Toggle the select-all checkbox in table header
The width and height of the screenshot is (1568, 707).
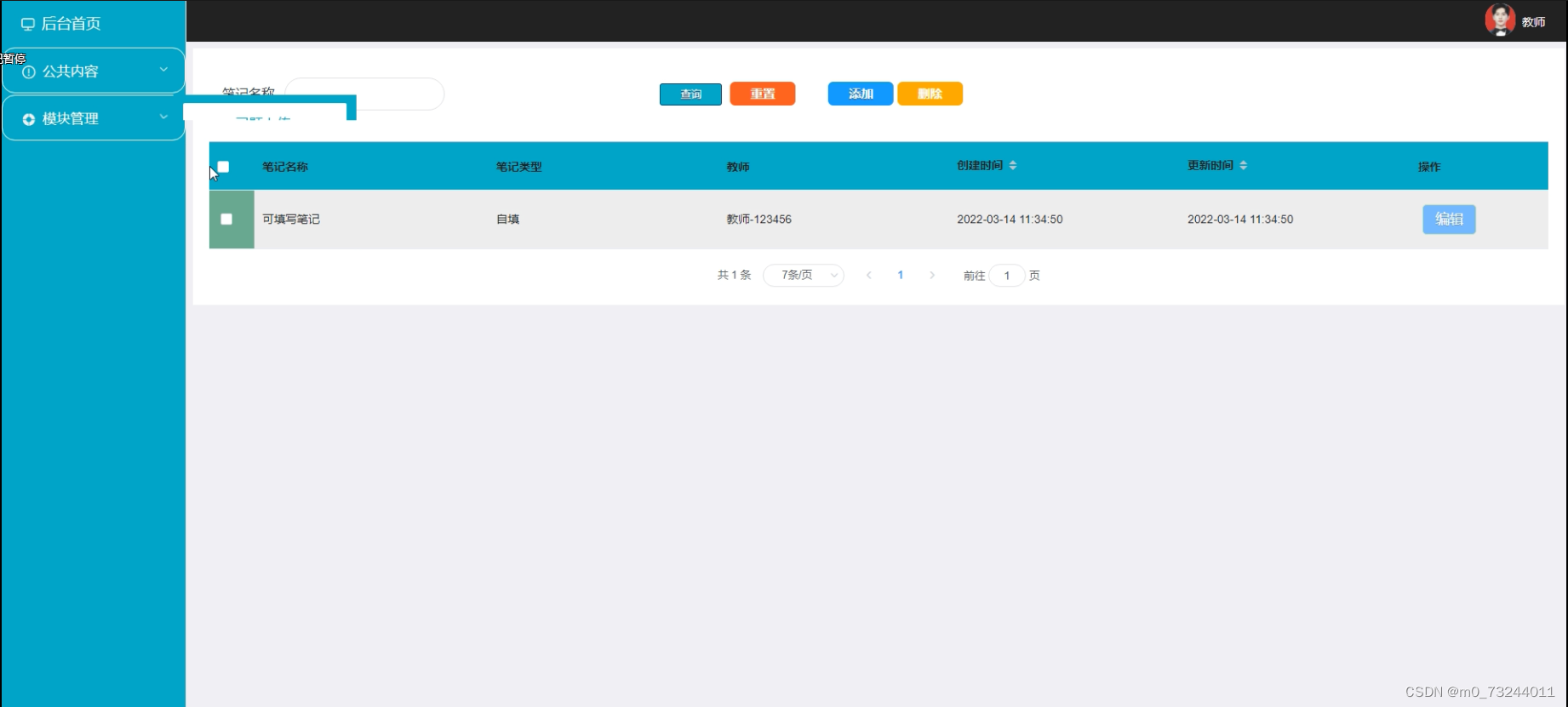[x=223, y=167]
